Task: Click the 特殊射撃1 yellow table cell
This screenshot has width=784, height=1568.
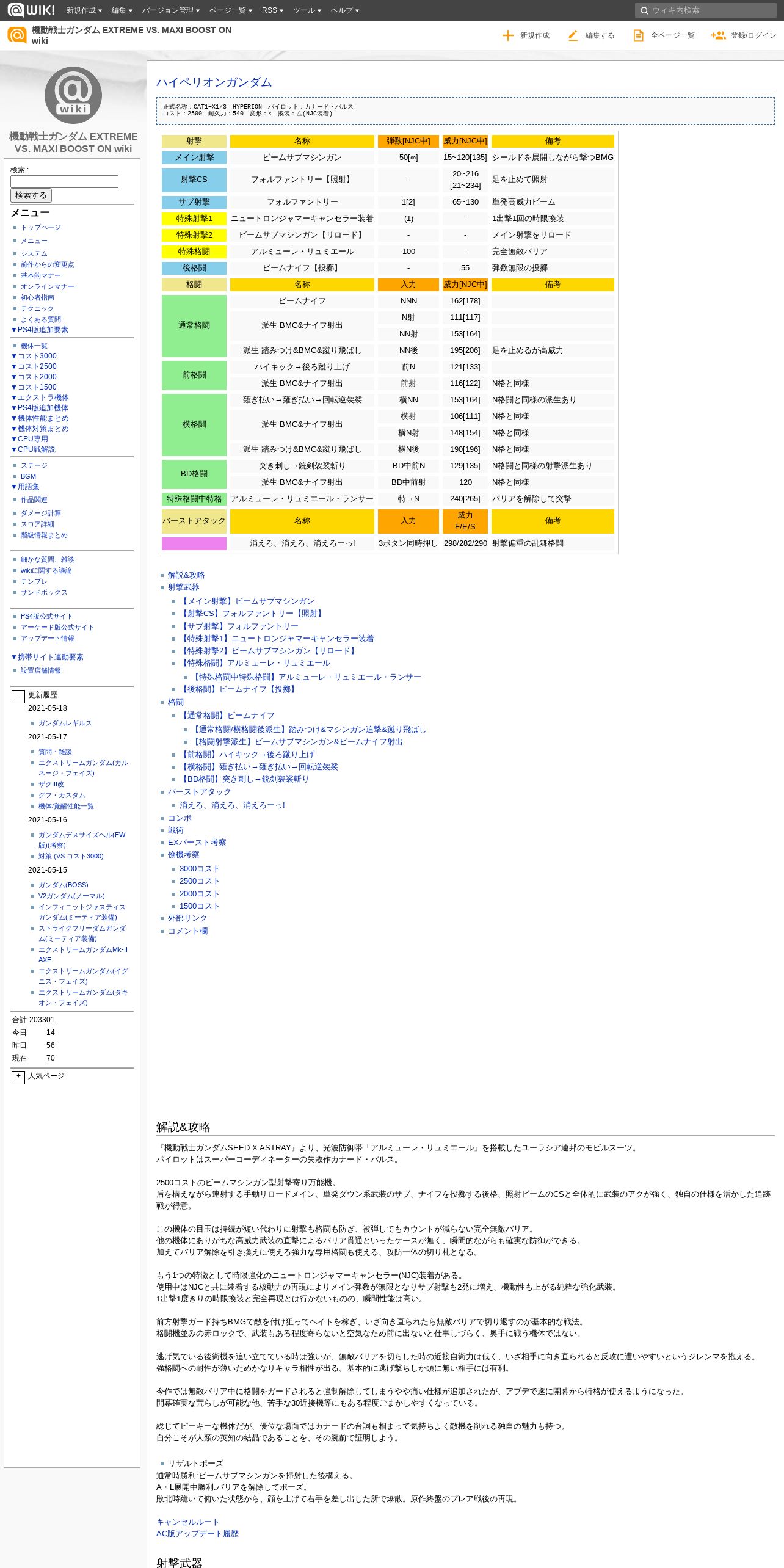Action: (x=194, y=219)
